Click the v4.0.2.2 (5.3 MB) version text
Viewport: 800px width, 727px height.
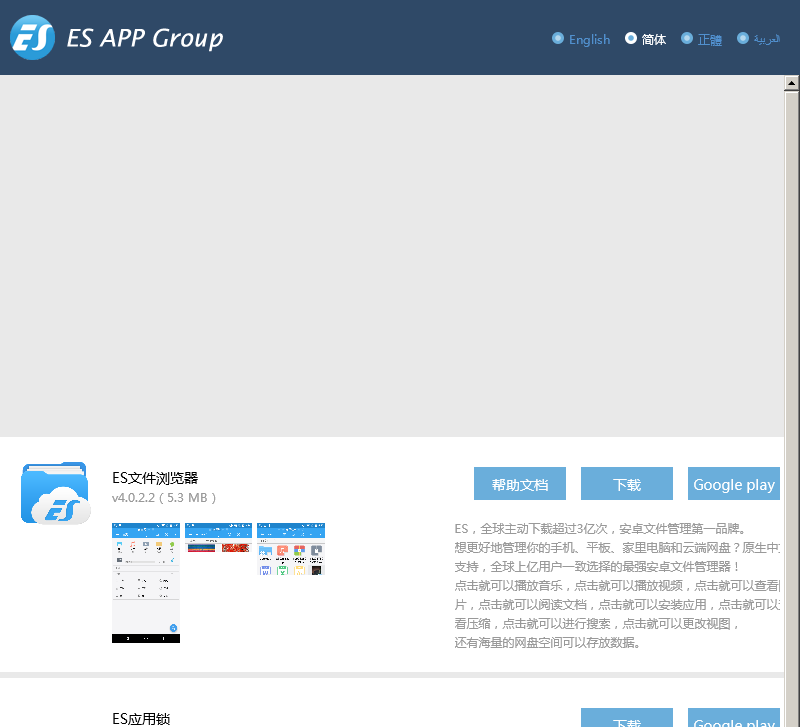pos(164,497)
